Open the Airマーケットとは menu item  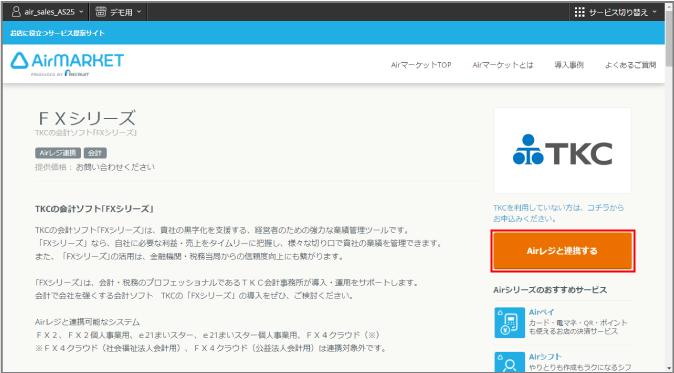click(x=502, y=65)
